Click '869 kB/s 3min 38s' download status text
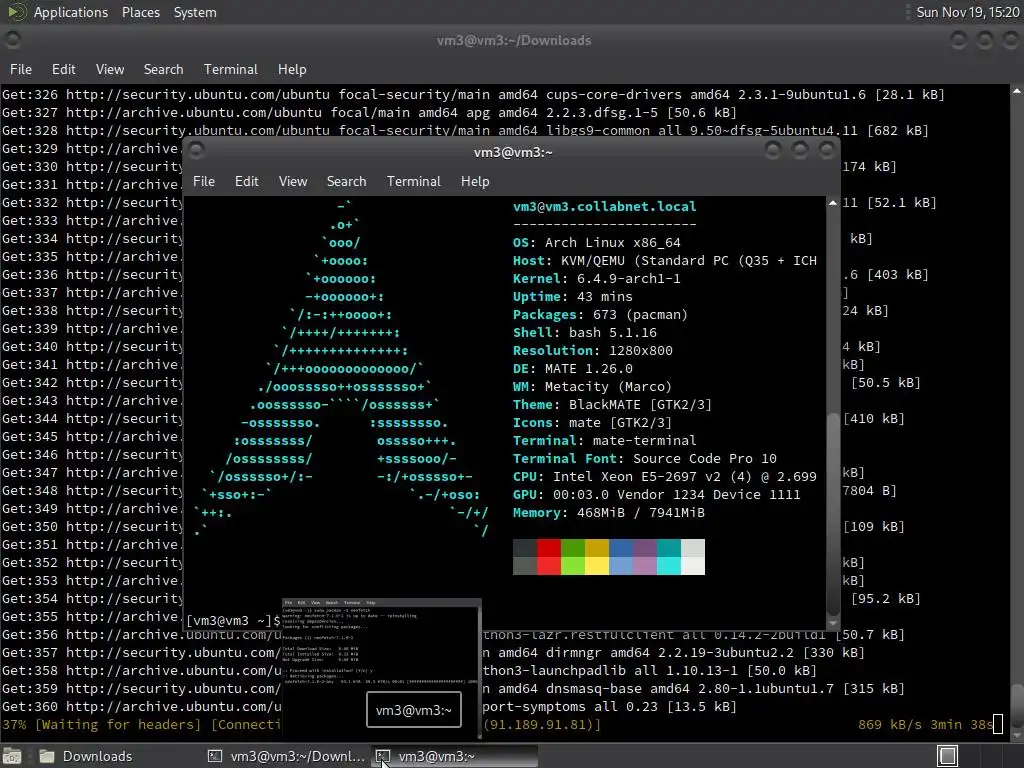This screenshot has height=768, width=1024. [925, 724]
